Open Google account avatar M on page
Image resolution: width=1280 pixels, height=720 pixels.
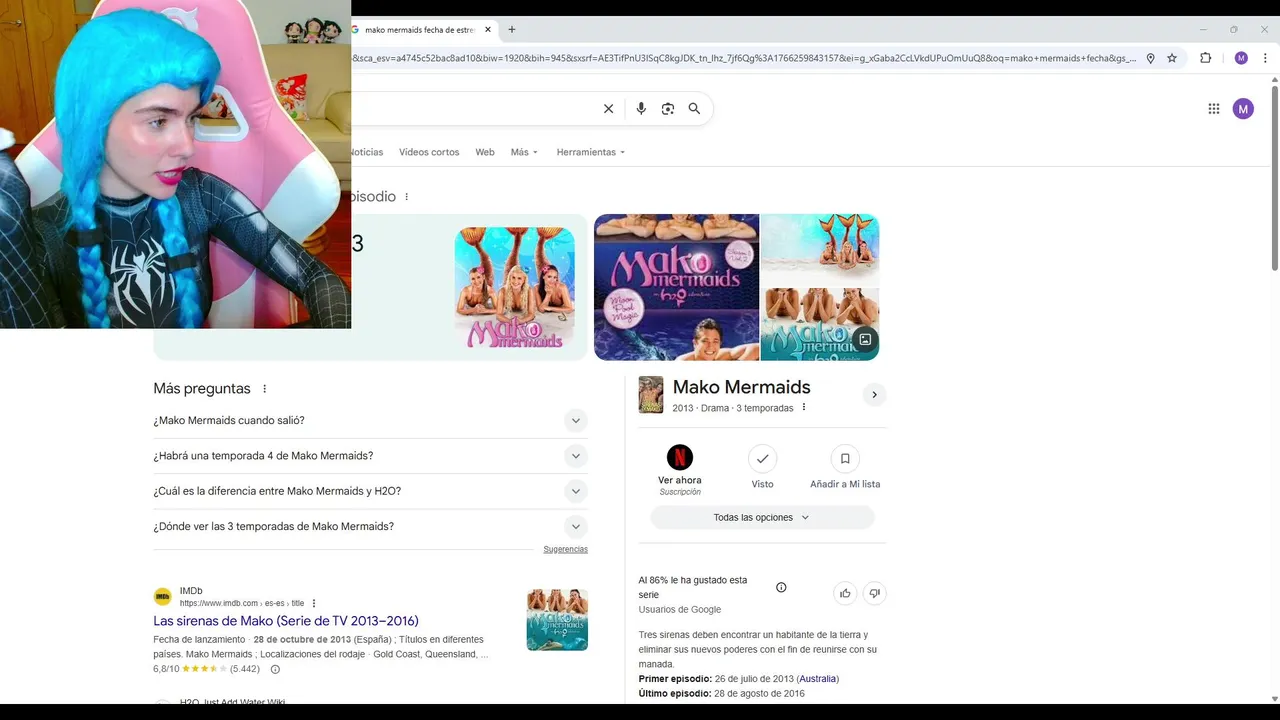point(1243,109)
